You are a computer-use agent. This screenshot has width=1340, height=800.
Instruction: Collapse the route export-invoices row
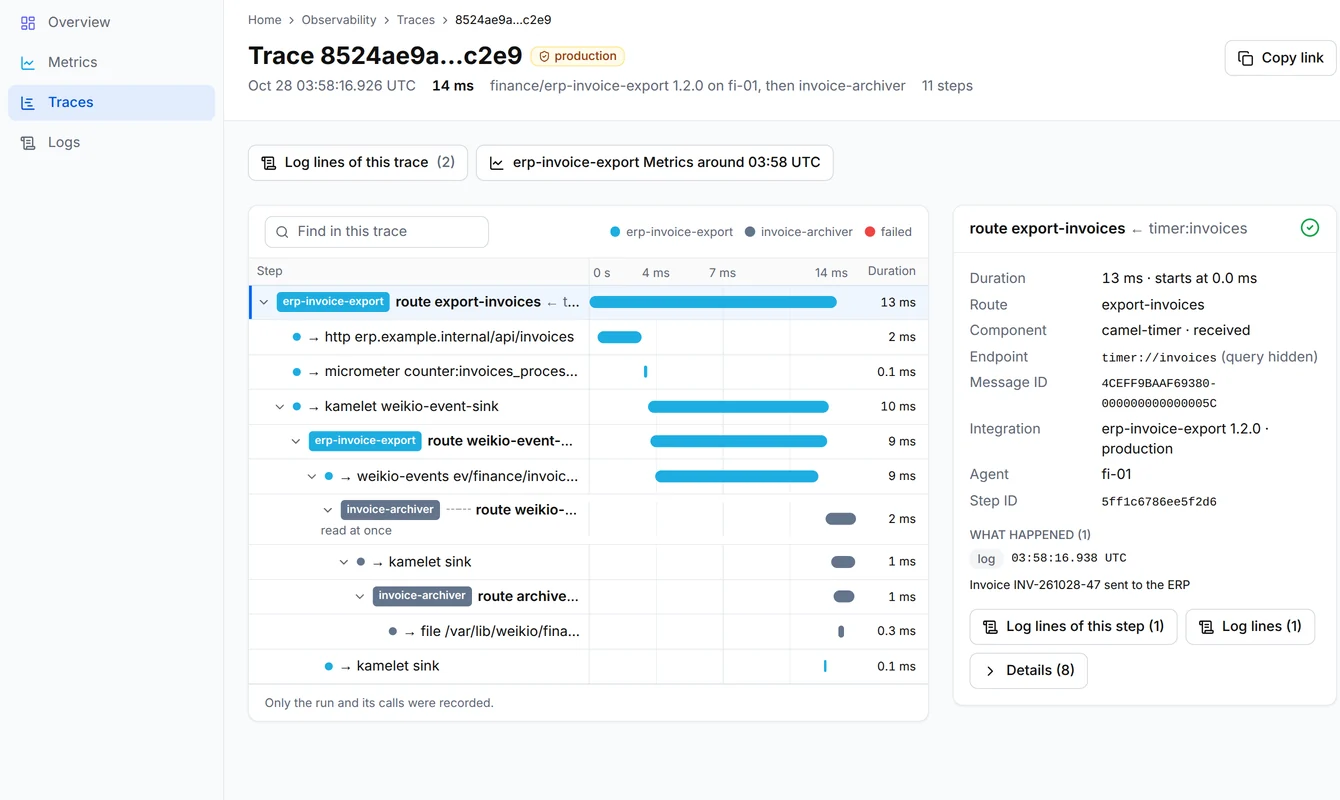tap(264, 302)
